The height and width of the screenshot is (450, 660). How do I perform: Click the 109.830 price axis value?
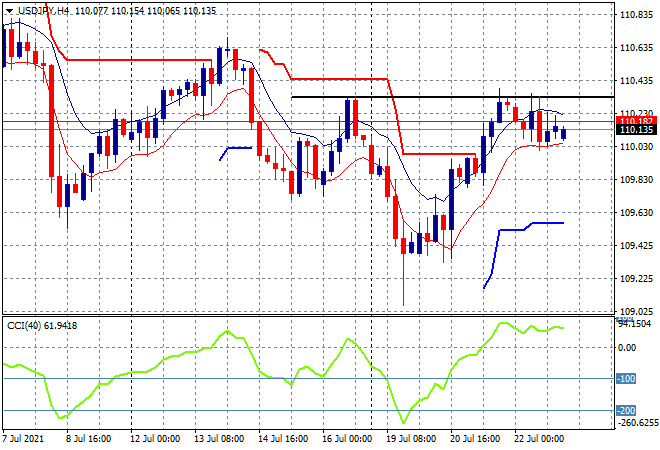point(636,179)
